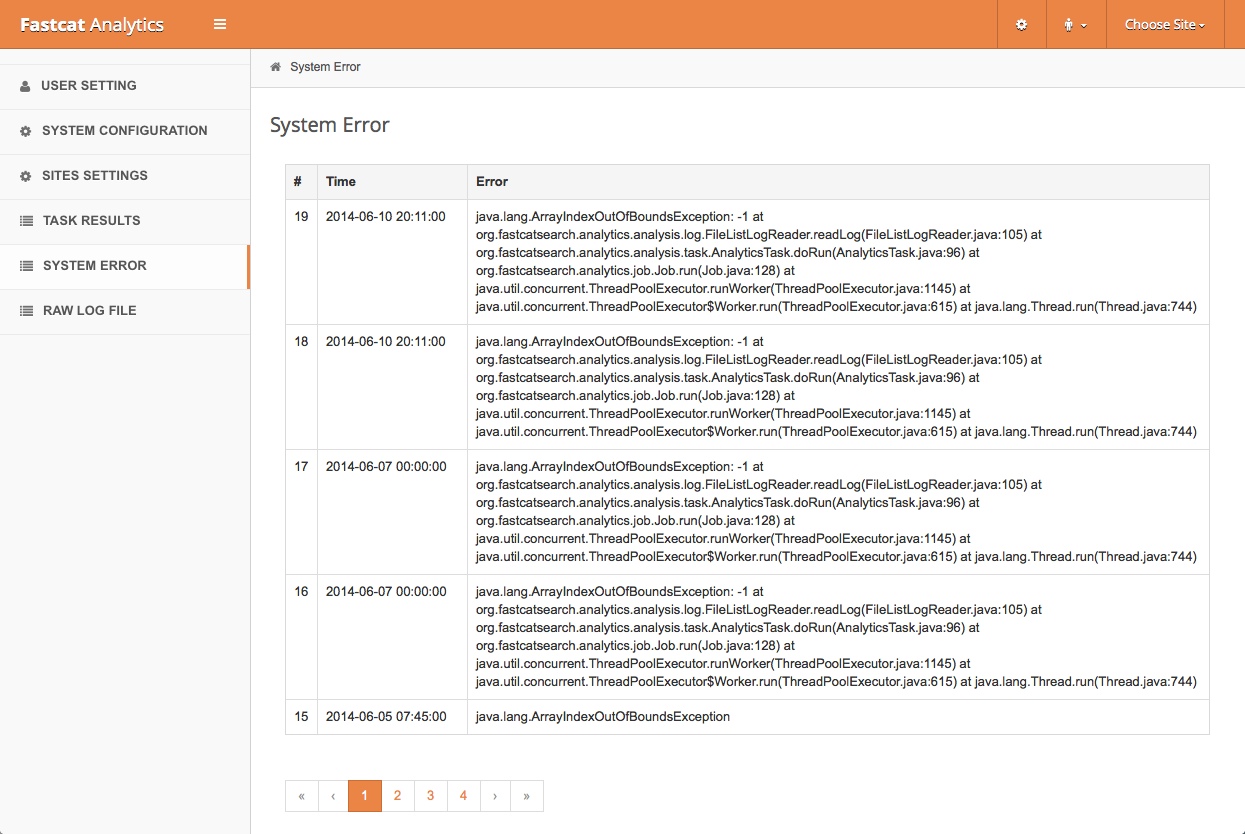
Task: Open Raw Log File in sidebar
Action: (x=124, y=311)
